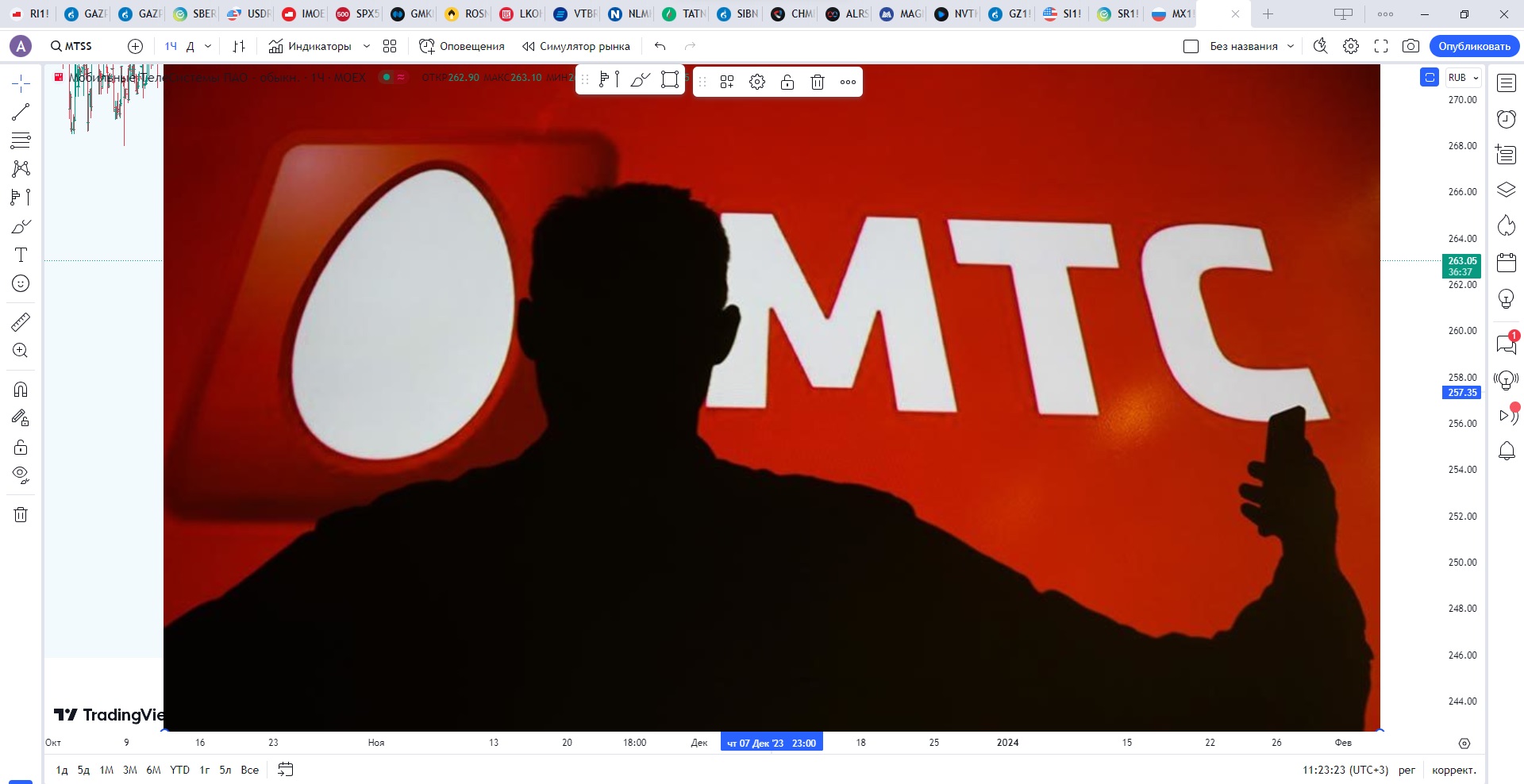Select the trend line drawing tool

[x=21, y=112]
